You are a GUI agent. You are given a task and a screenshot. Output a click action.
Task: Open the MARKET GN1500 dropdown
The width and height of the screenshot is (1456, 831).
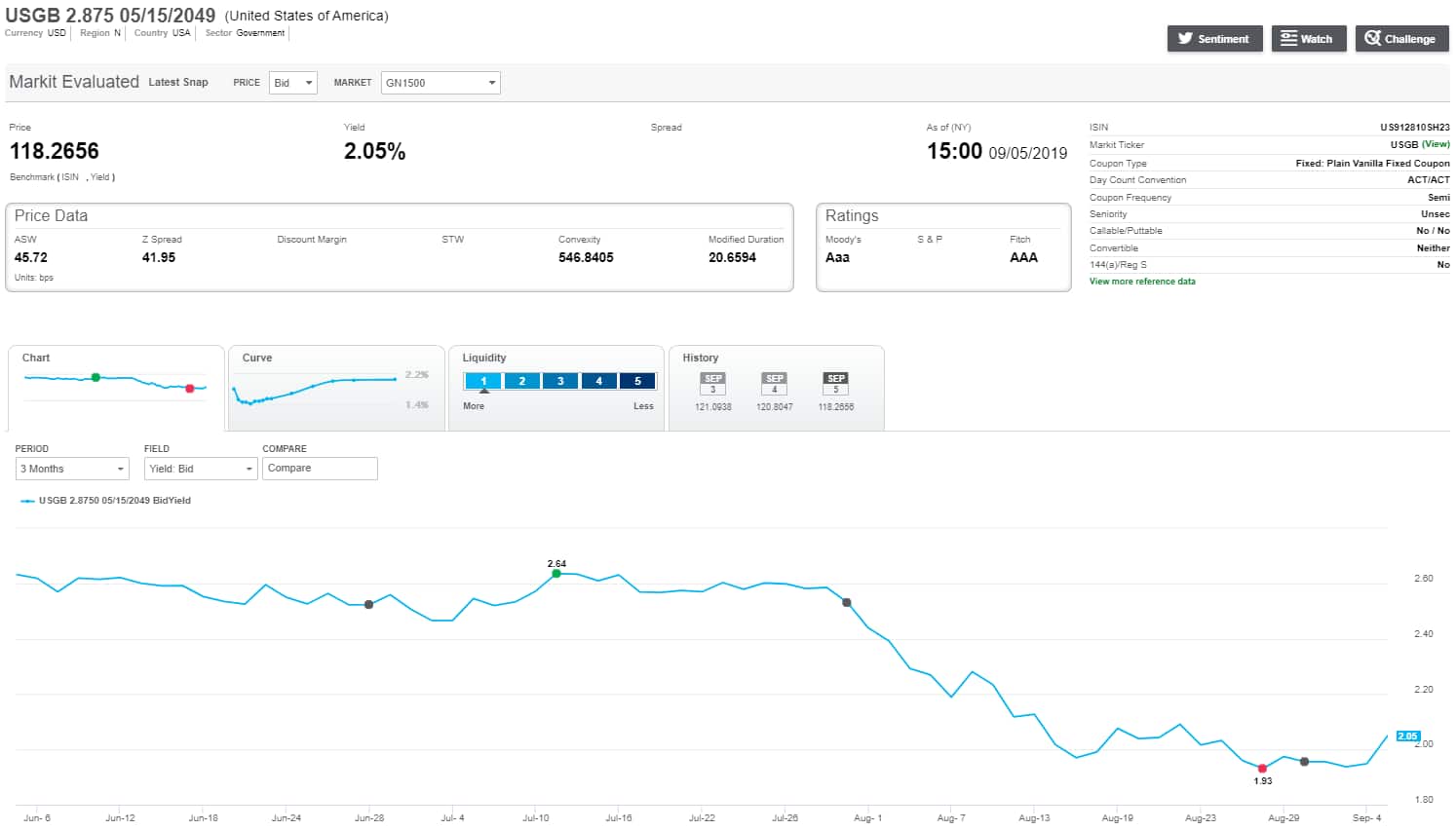[x=441, y=83]
